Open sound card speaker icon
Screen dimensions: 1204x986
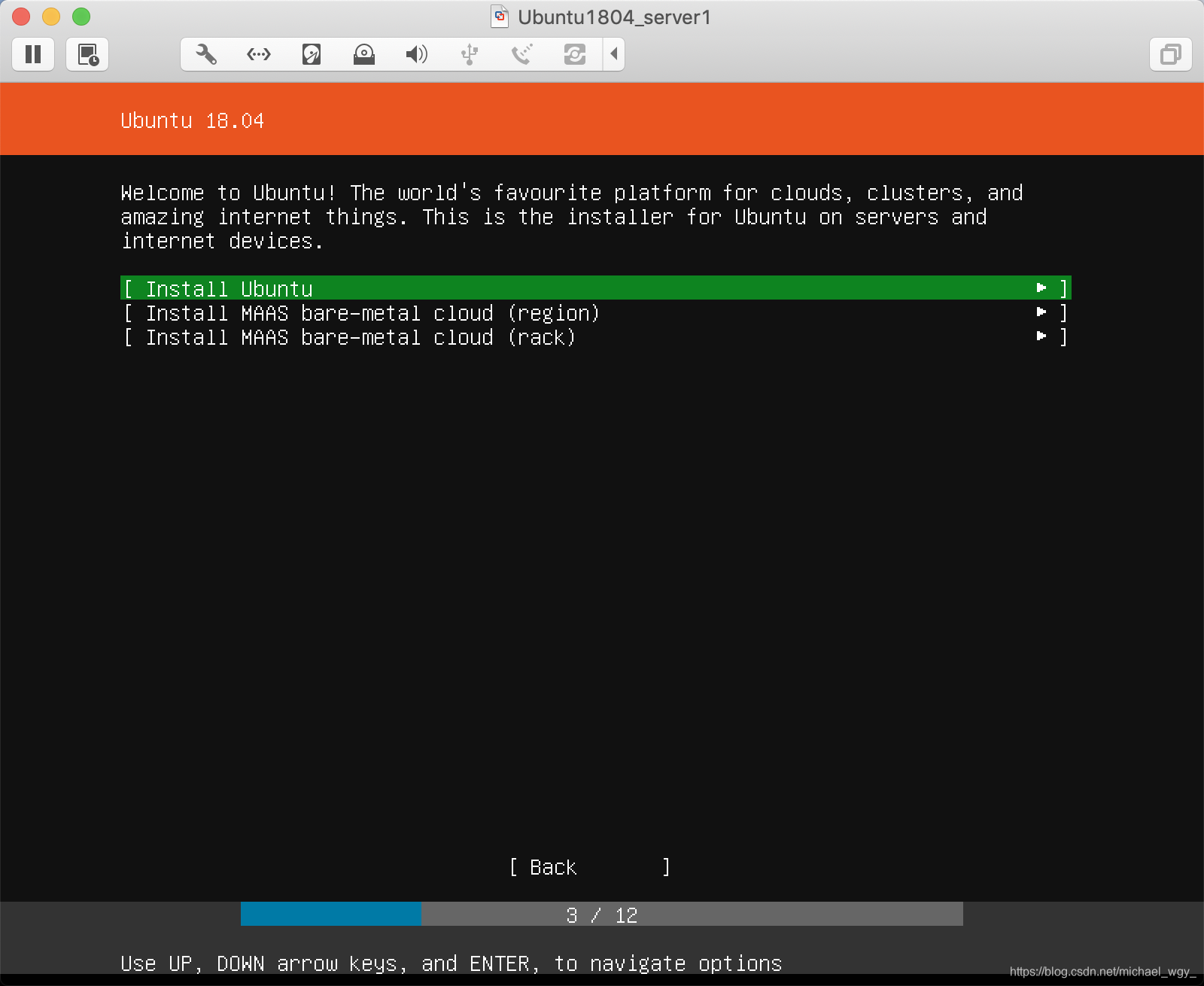pyautogui.click(x=416, y=54)
